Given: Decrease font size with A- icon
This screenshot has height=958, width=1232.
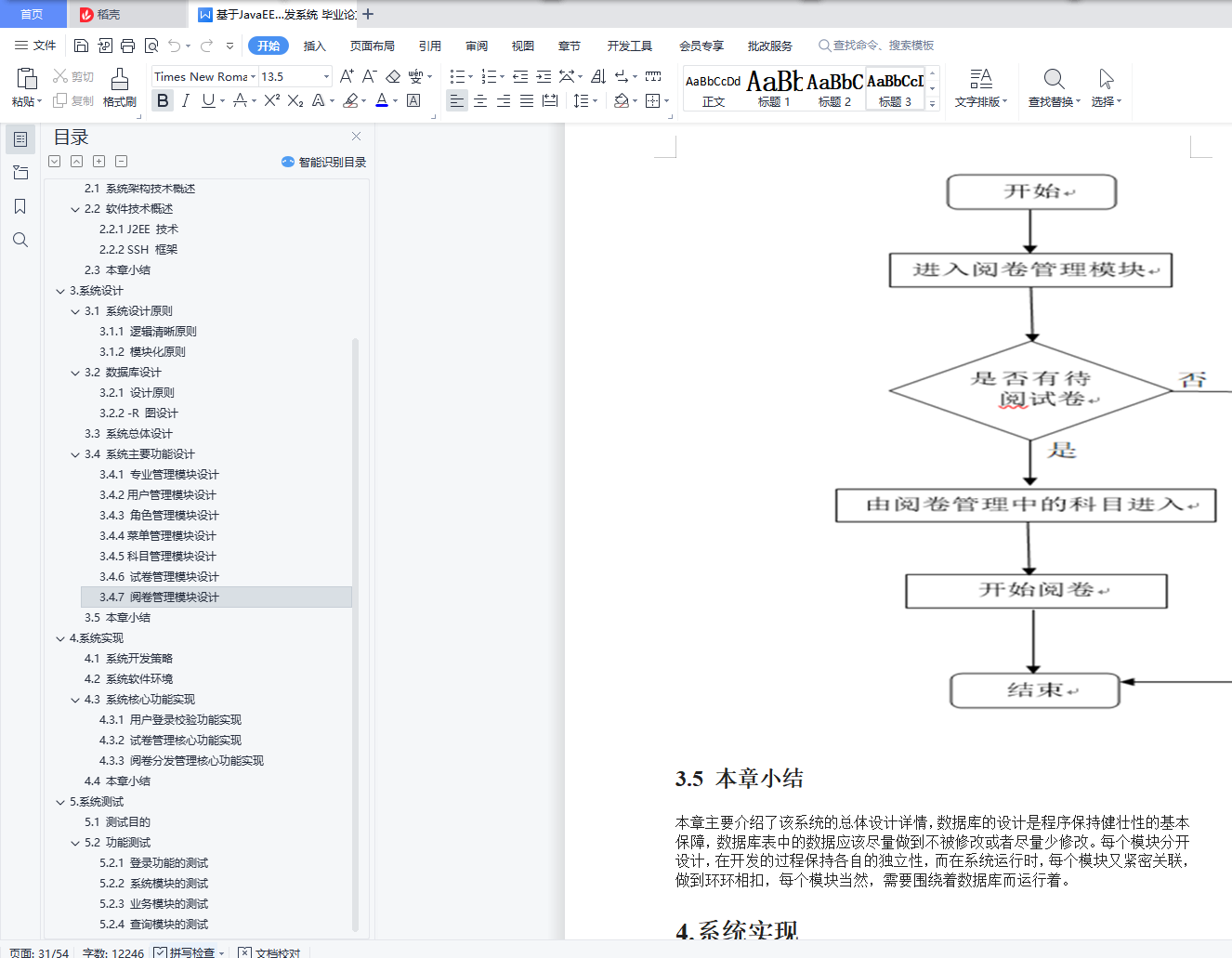Looking at the screenshot, I should (x=369, y=76).
